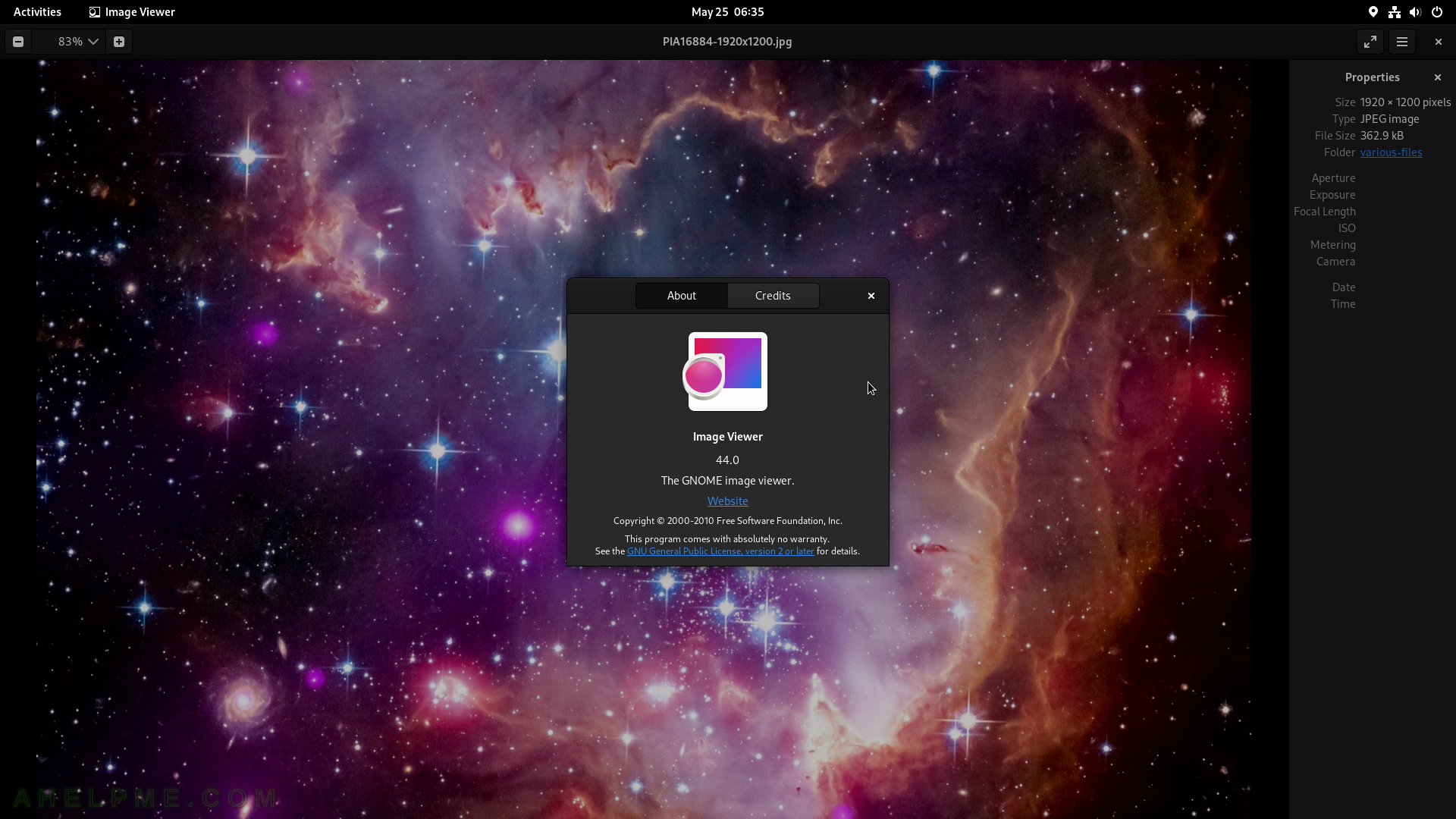Click the power icon in top bar
1456x819 pixels.
click(1436, 12)
